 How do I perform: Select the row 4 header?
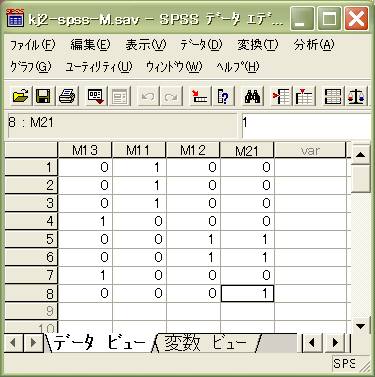click(x=31, y=221)
